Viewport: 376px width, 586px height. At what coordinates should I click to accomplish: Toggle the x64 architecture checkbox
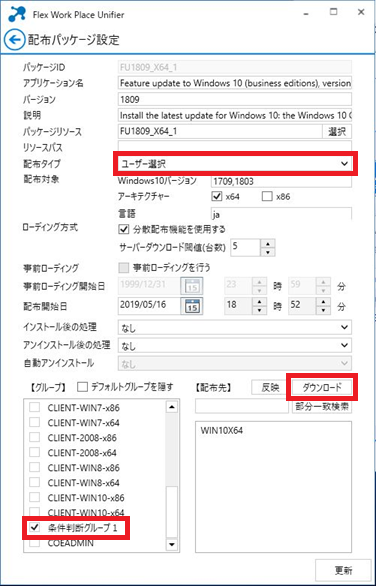click(x=217, y=197)
